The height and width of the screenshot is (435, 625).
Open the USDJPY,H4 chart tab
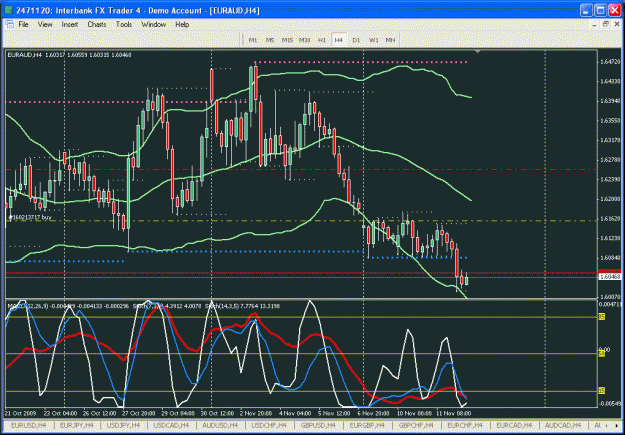pyautogui.click(x=124, y=425)
